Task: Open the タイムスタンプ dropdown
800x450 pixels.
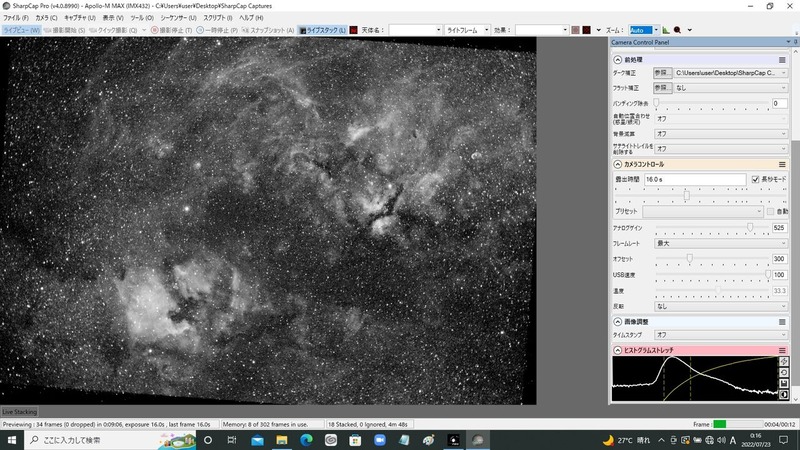Action: pyautogui.click(x=720, y=335)
